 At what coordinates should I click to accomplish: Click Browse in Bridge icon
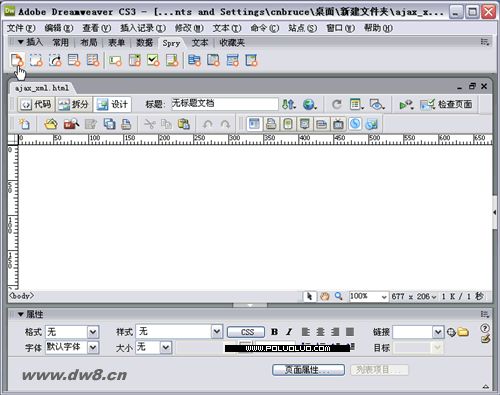pos(71,124)
